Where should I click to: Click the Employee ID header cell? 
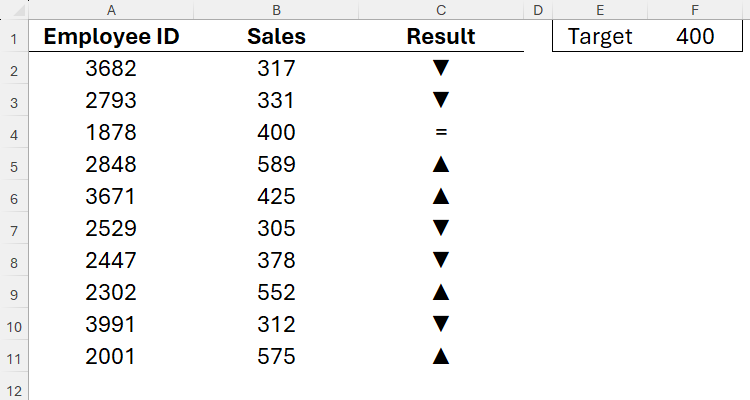[111, 37]
